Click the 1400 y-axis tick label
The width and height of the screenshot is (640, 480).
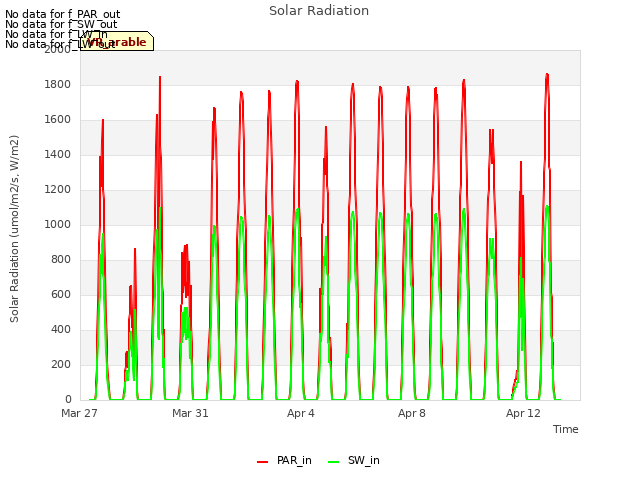tap(58, 154)
